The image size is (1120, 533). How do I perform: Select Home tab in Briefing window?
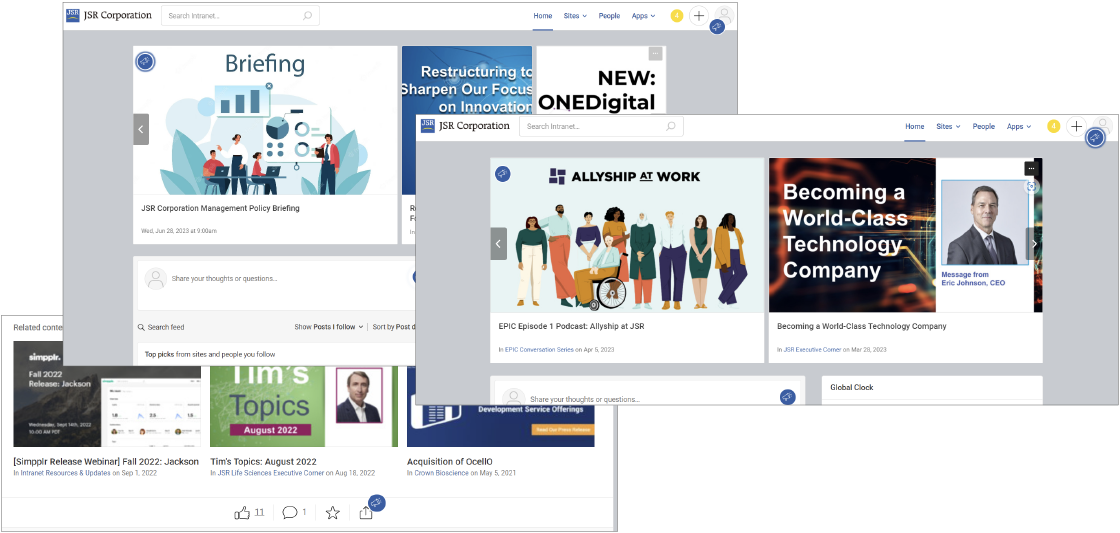click(x=543, y=16)
